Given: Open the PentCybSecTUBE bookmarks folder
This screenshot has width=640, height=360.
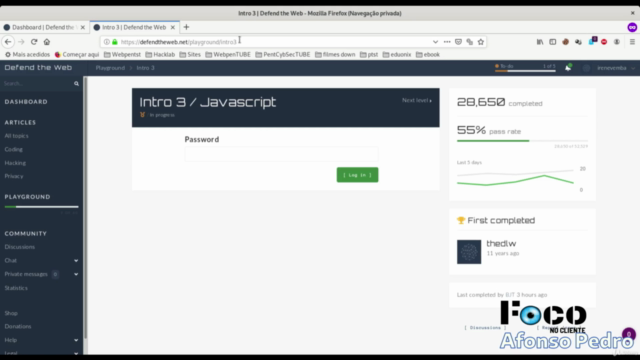Looking at the screenshot, I should click(x=282, y=54).
